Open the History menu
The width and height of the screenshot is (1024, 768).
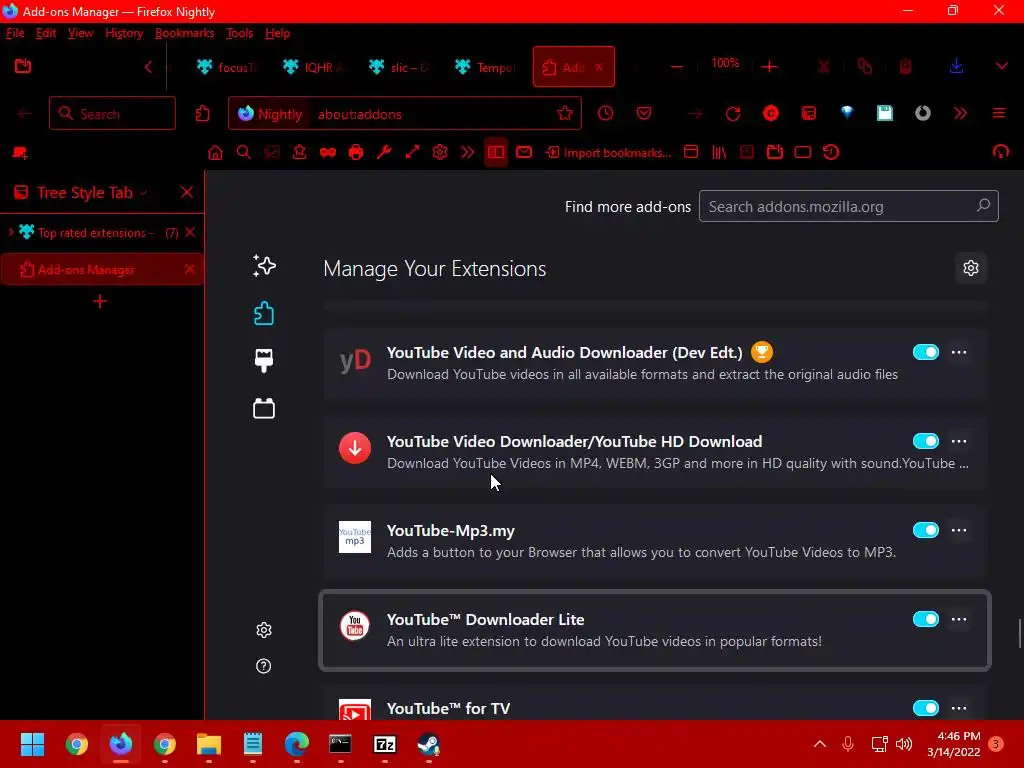[124, 33]
